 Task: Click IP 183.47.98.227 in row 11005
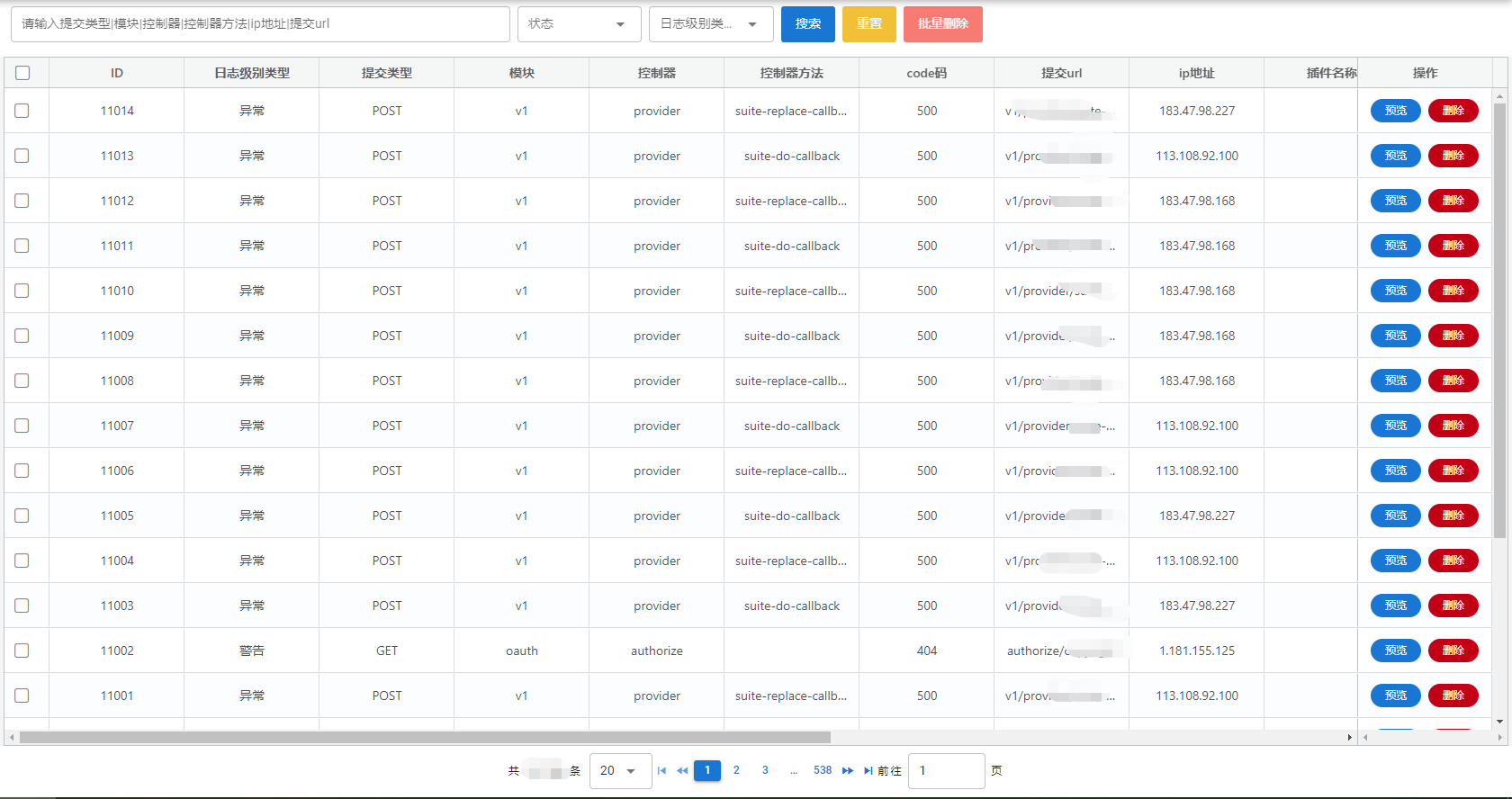tap(1197, 516)
